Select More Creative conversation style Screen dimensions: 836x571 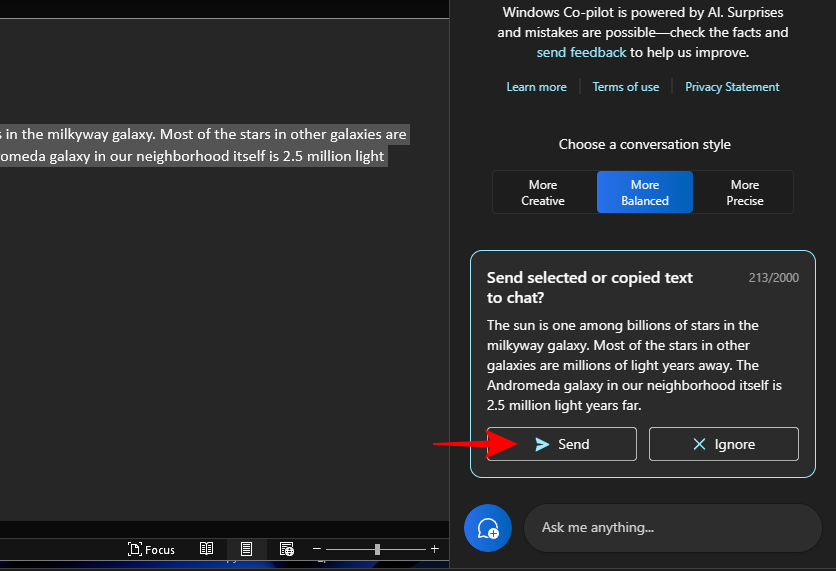(x=543, y=192)
